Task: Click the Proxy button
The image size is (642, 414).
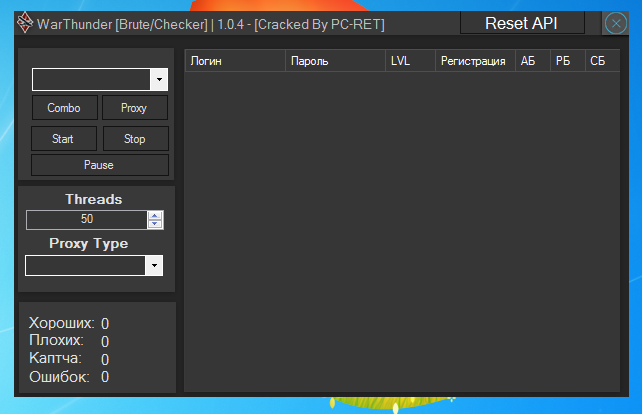Action: [134, 108]
